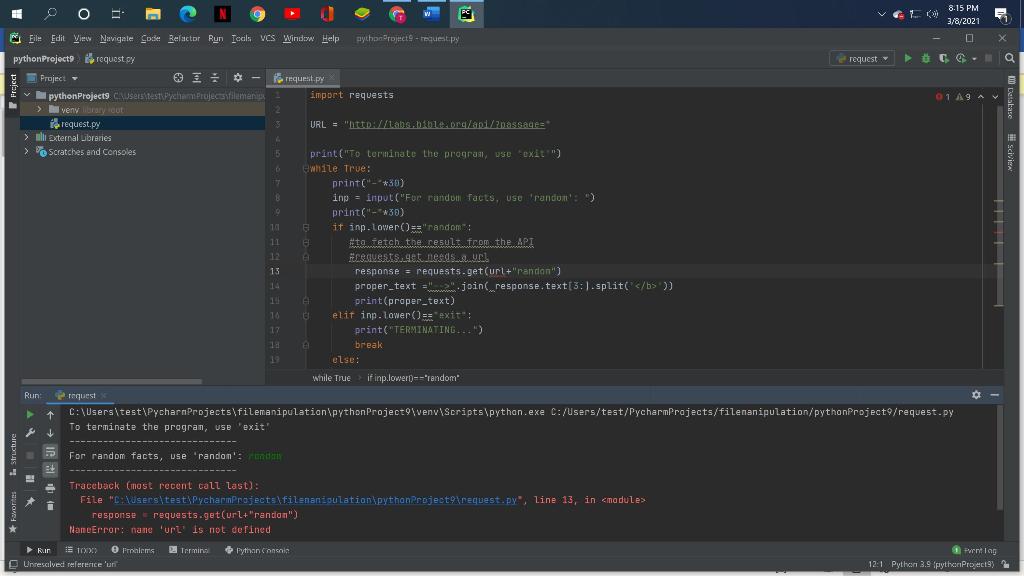Viewport: 1024px width, 576px height.
Task: Open the Python Console tool window
Action: (257, 551)
